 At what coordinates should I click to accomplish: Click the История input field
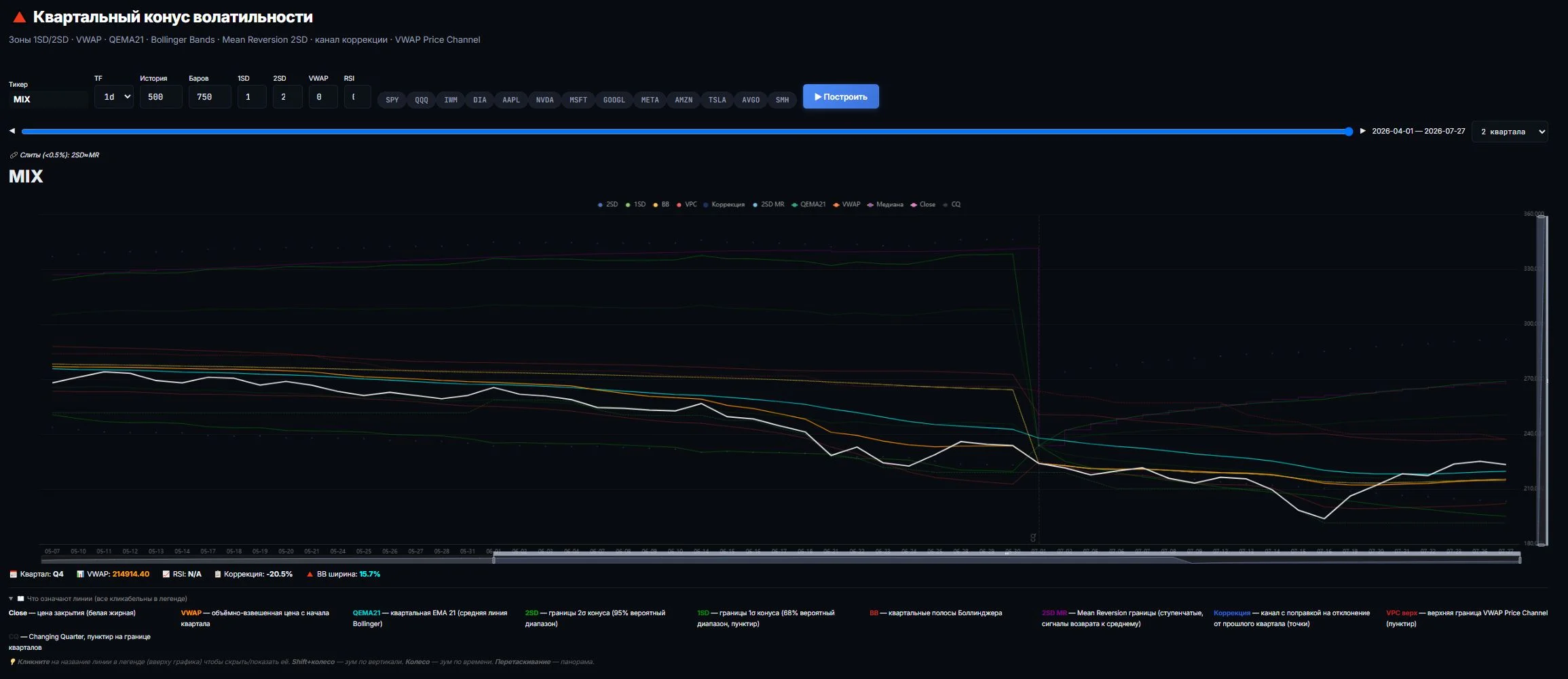click(x=161, y=97)
